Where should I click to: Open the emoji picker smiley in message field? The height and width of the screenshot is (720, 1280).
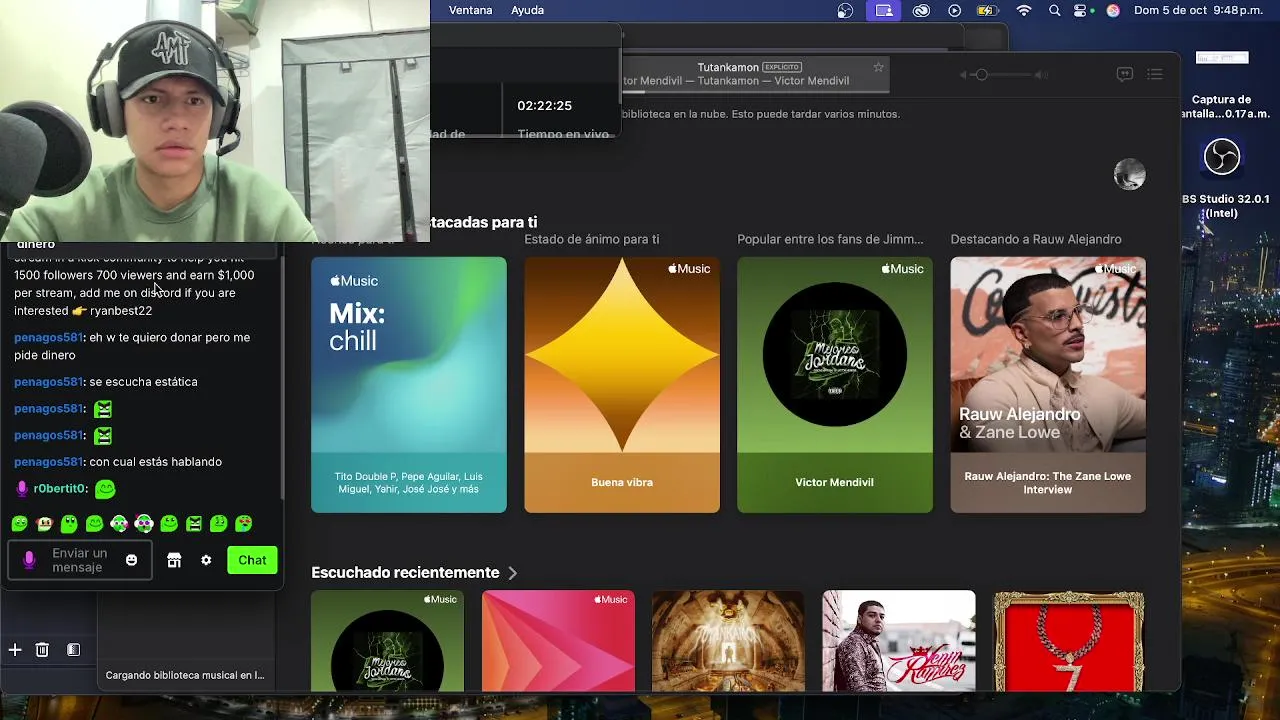click(131, 560)
